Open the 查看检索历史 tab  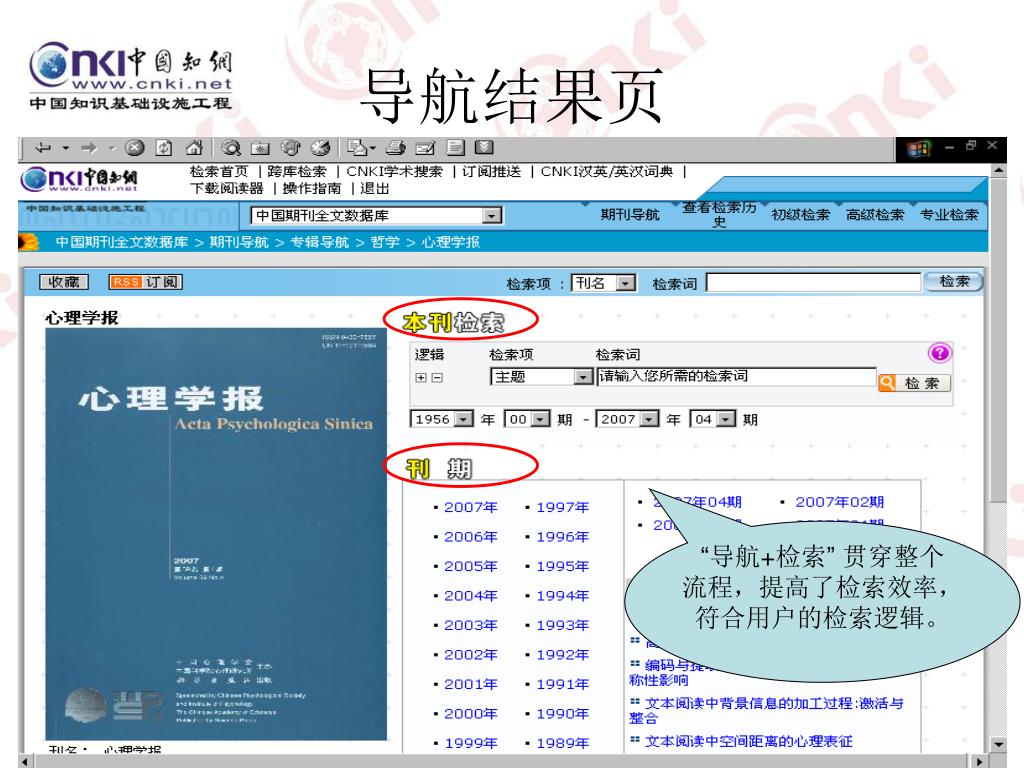coord(719,214)
